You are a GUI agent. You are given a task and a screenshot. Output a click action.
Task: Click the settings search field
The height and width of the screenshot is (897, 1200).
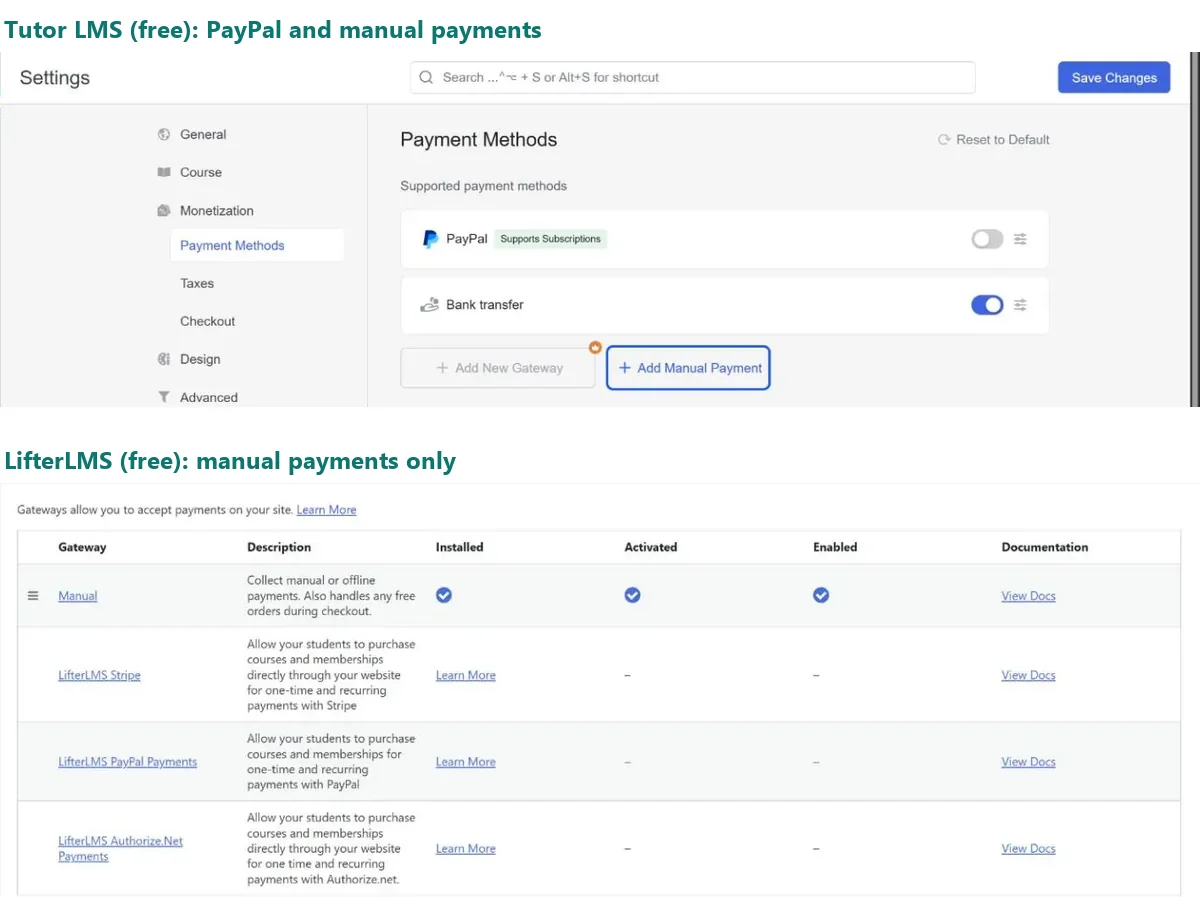tap(692, 77)
